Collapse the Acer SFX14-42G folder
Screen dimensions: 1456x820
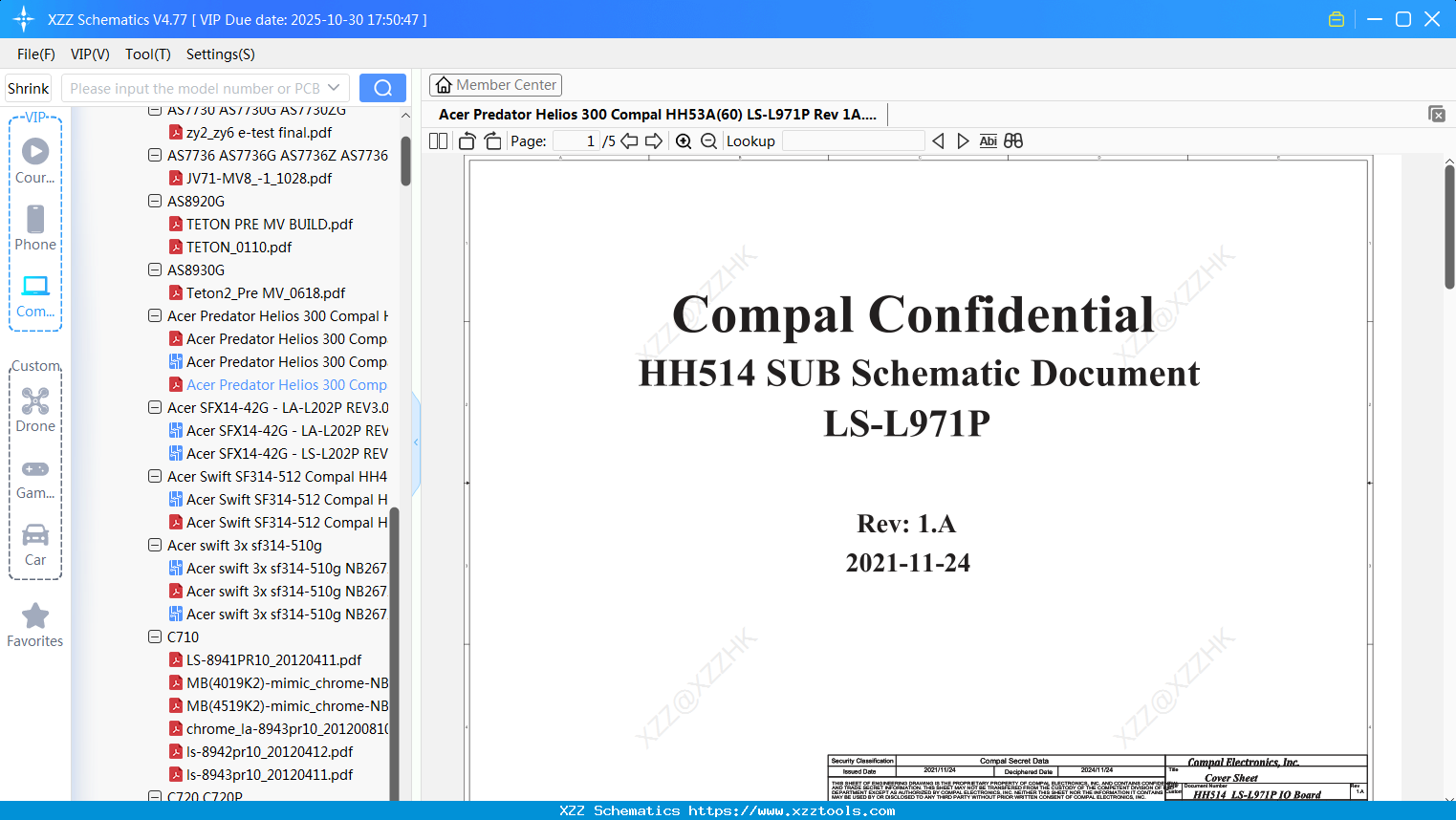pyautogui.click(x=155, y=407)
